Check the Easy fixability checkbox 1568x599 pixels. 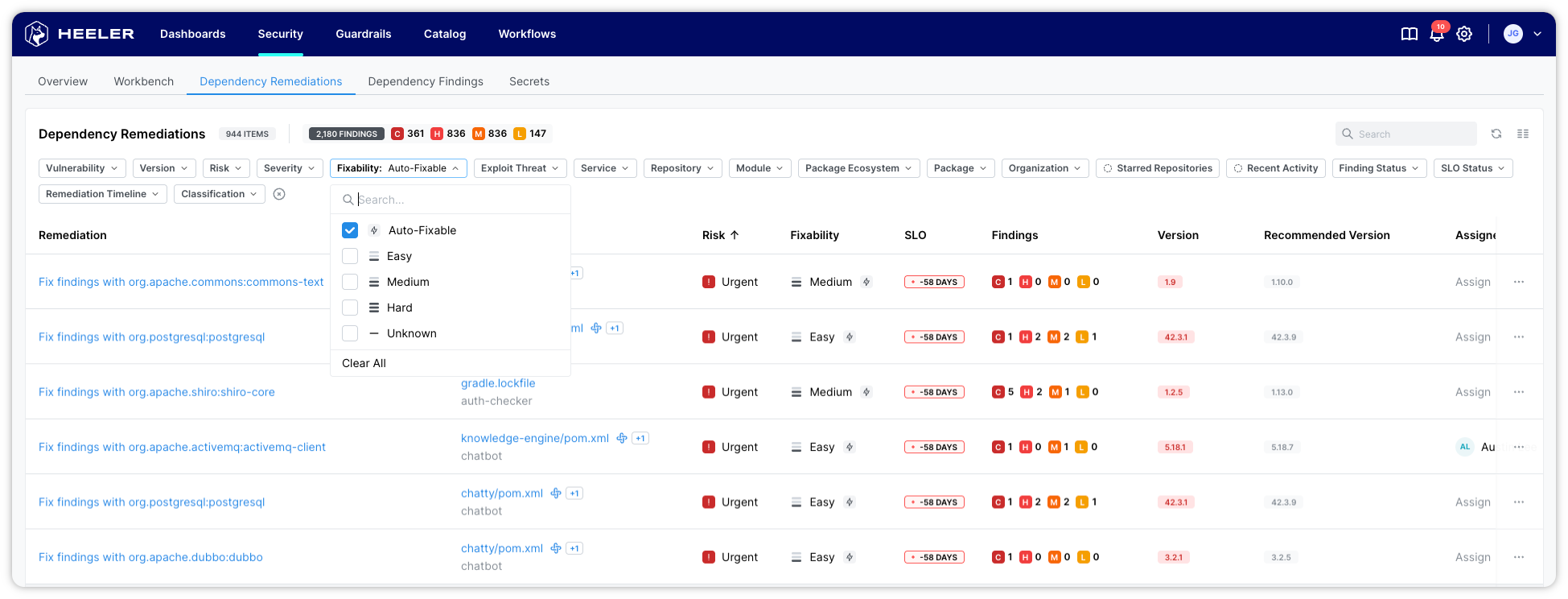(x=350, y=256)
